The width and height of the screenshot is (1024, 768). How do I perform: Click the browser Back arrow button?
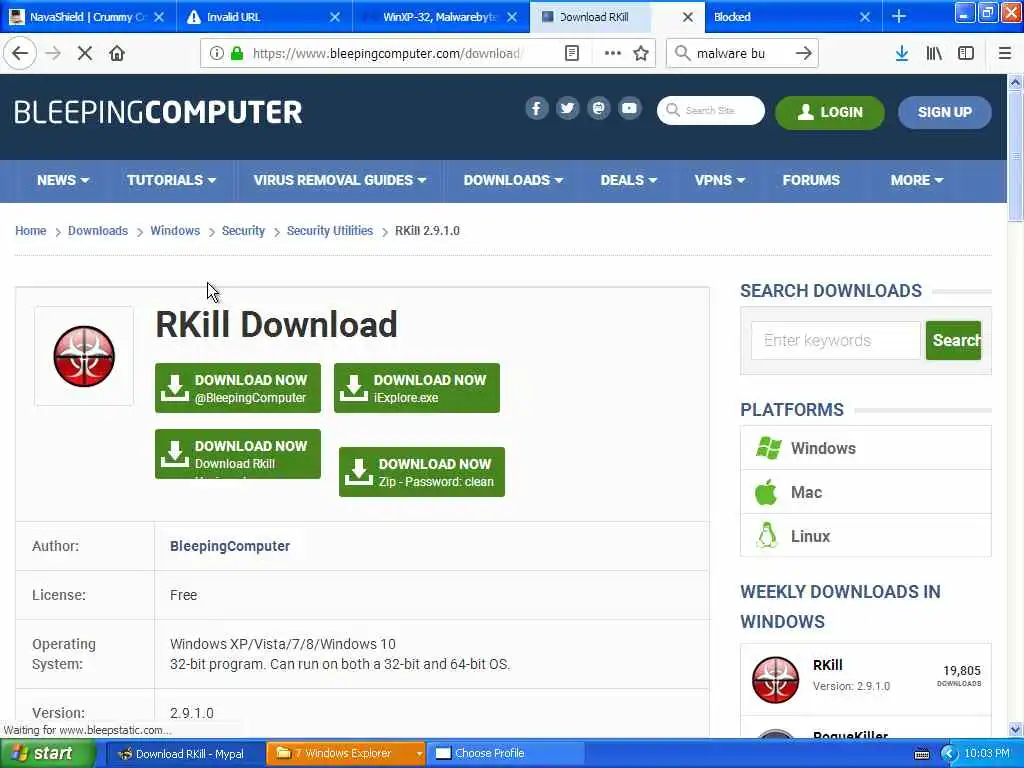(20, 54)
